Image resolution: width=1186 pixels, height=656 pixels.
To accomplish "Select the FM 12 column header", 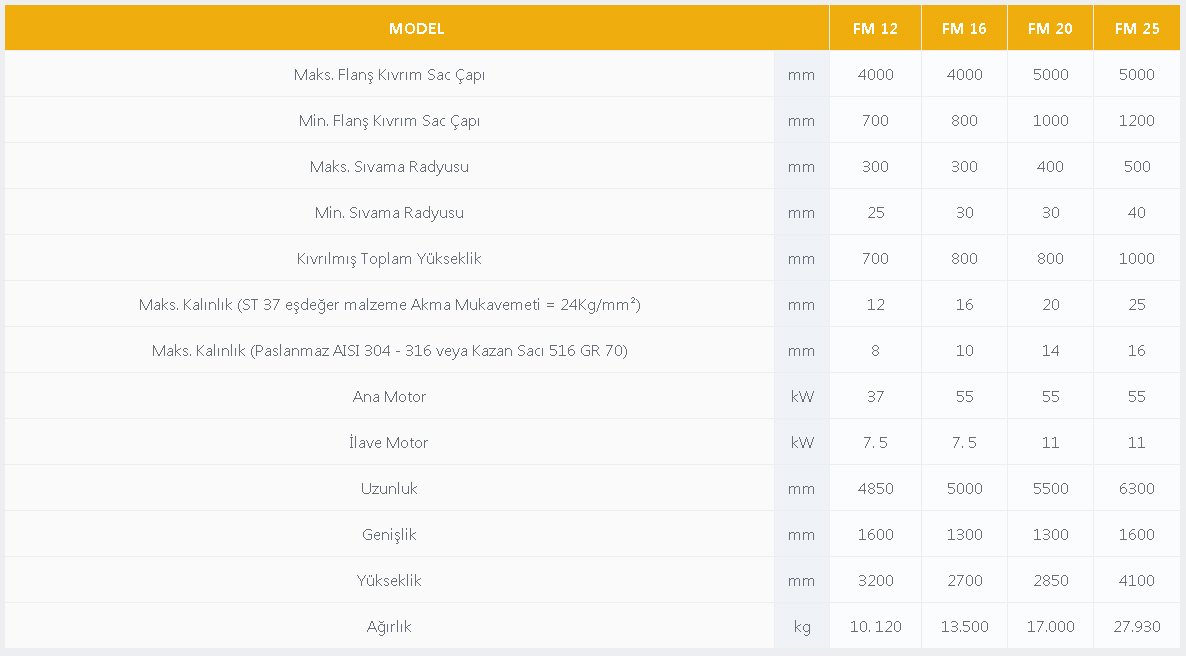I will (x=875, y=28).
